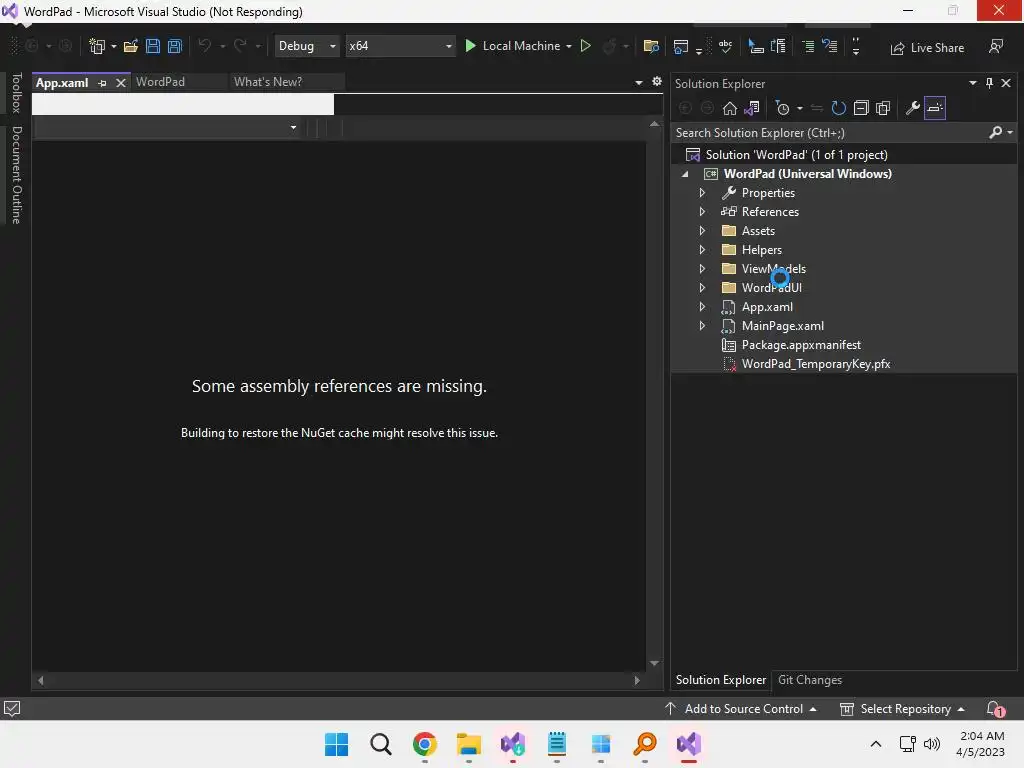Toggle the pin on App.xaml tab
This screenshot has height=768, width=1024.
tap(102, 83)
